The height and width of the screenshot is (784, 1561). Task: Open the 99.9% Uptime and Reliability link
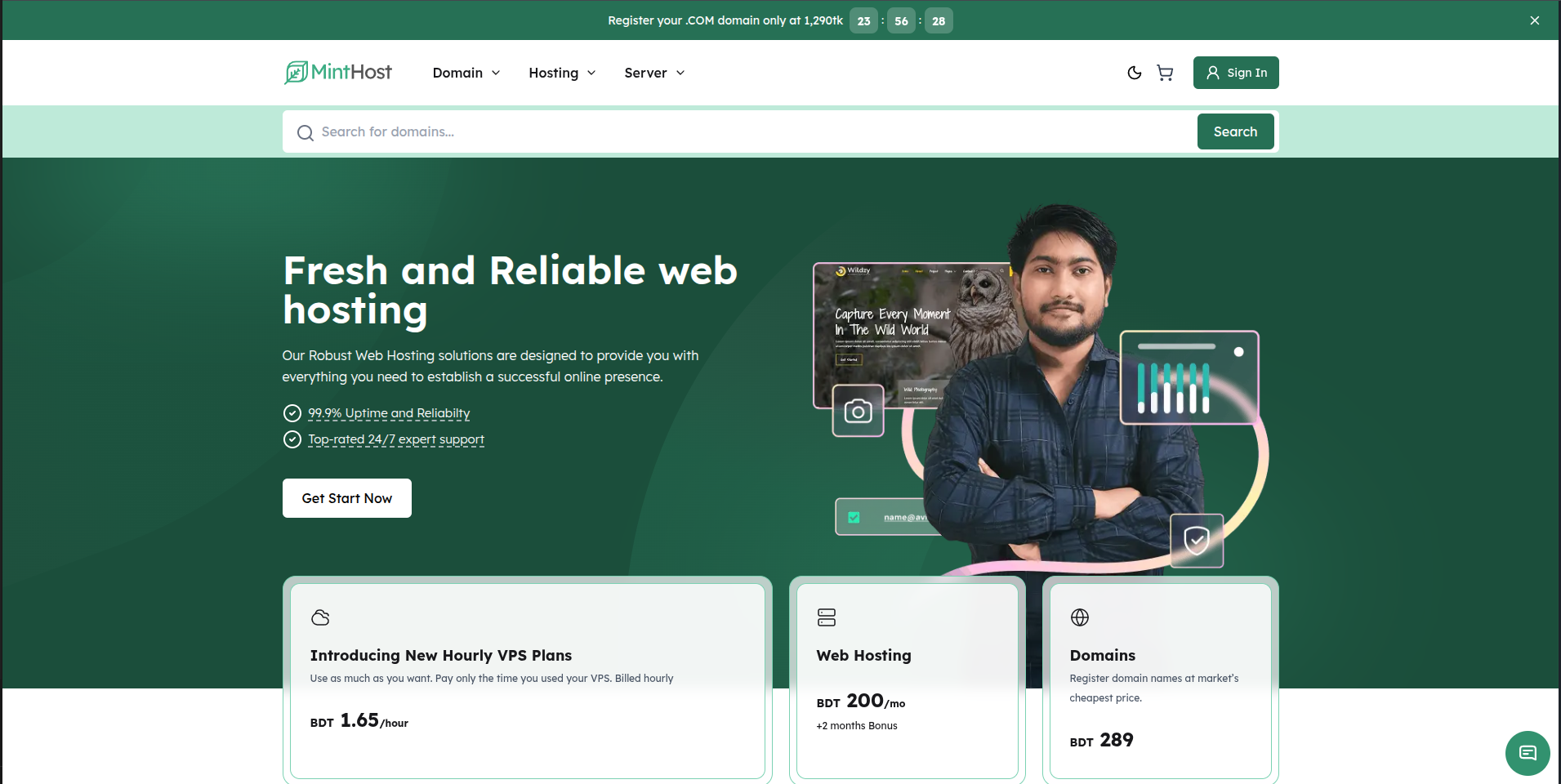tap(389, 413)
